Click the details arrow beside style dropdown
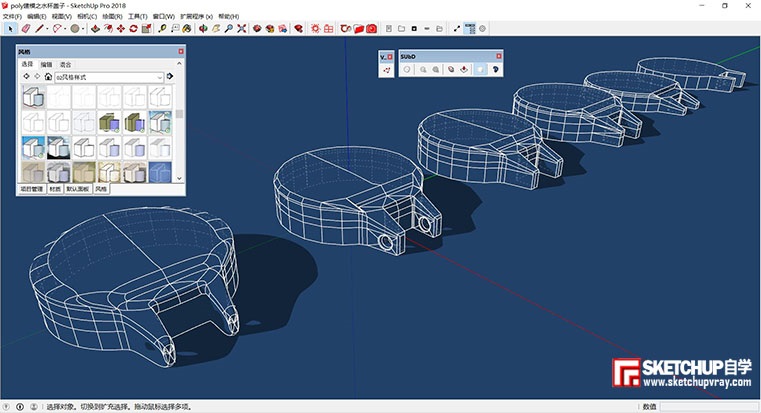This screenshot has height=413, width=761. click(x=170, y=76)
